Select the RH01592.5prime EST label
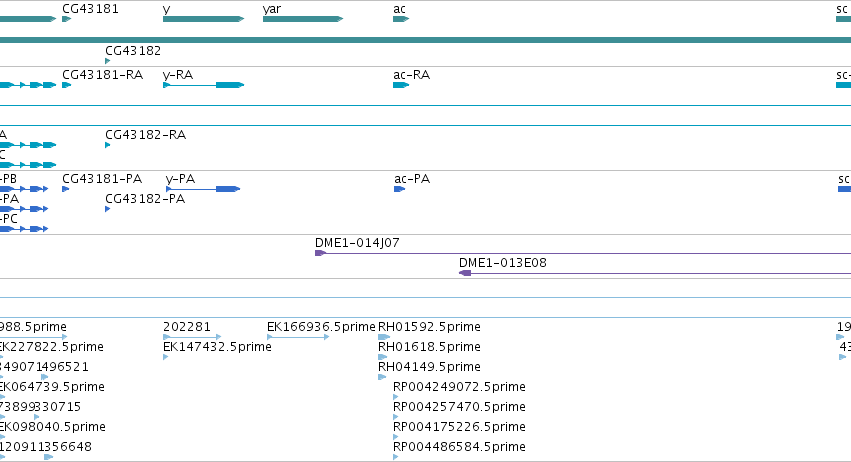The height and width of the screenshot is (462, 851). point(429,327)
